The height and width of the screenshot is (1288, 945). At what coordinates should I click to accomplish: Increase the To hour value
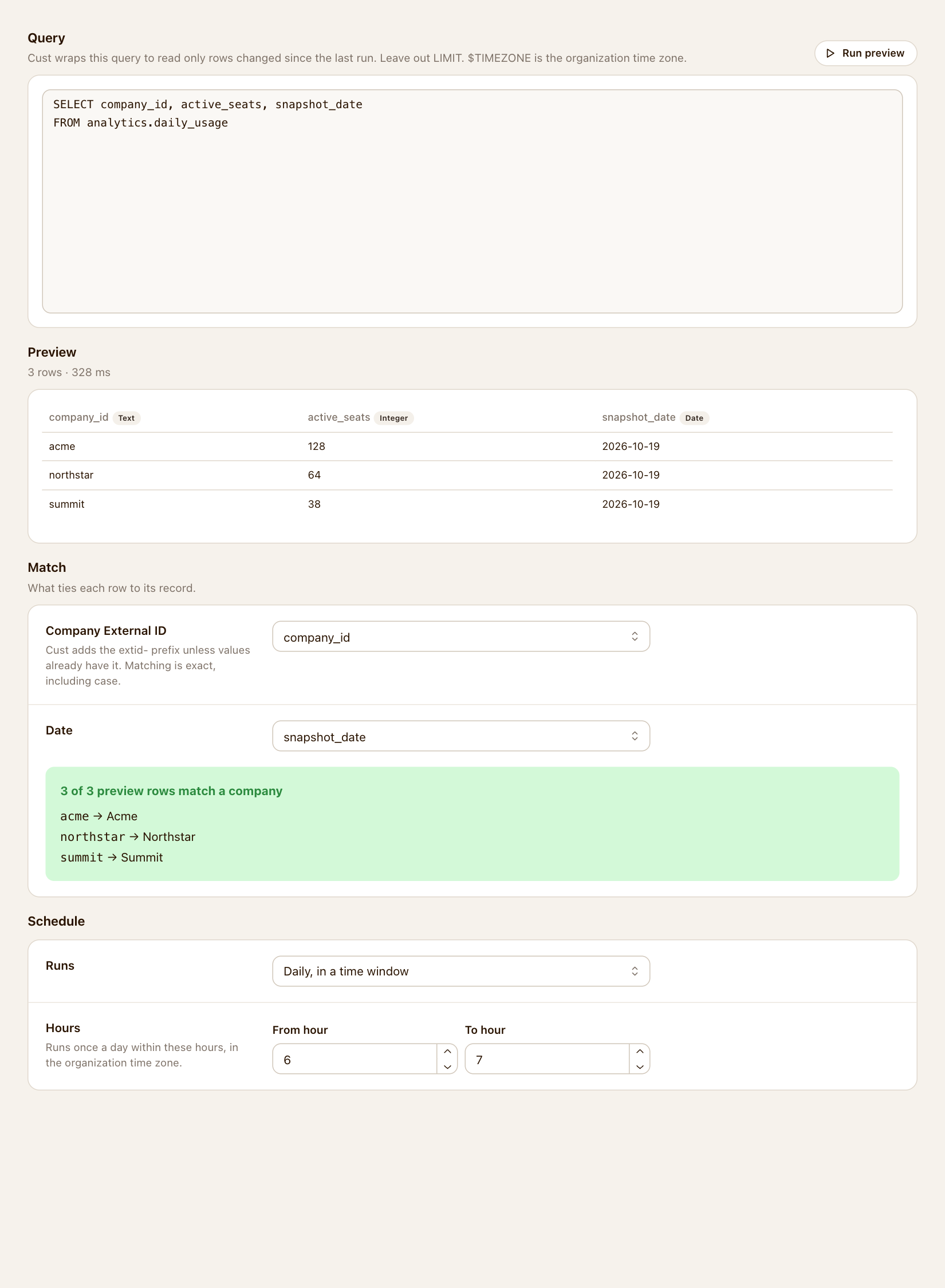click(x=640, y=1052)
